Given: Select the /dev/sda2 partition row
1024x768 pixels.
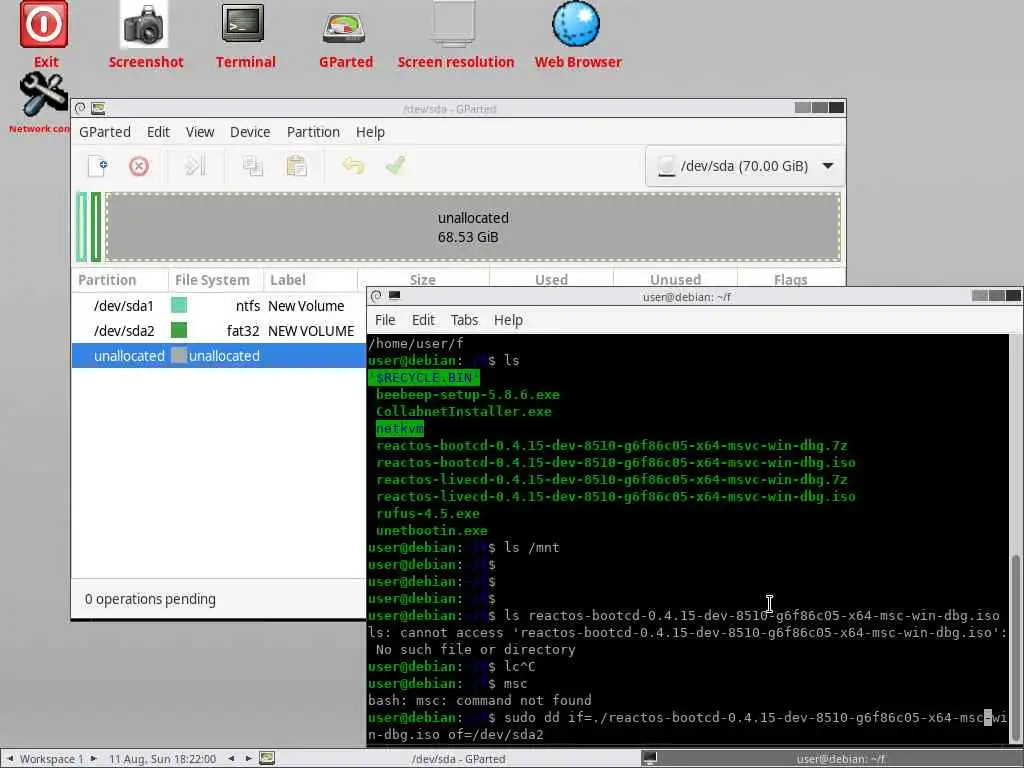Looking at the screenshot, I should pos(219,331).
